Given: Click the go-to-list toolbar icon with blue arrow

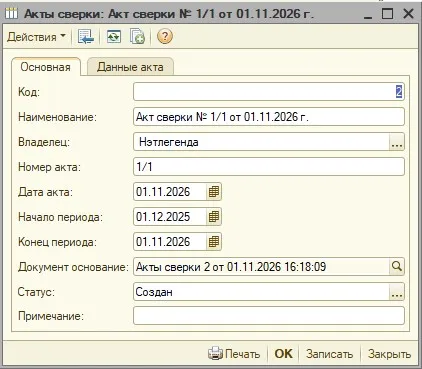Looking at the screenshot, I should (86, 36).
